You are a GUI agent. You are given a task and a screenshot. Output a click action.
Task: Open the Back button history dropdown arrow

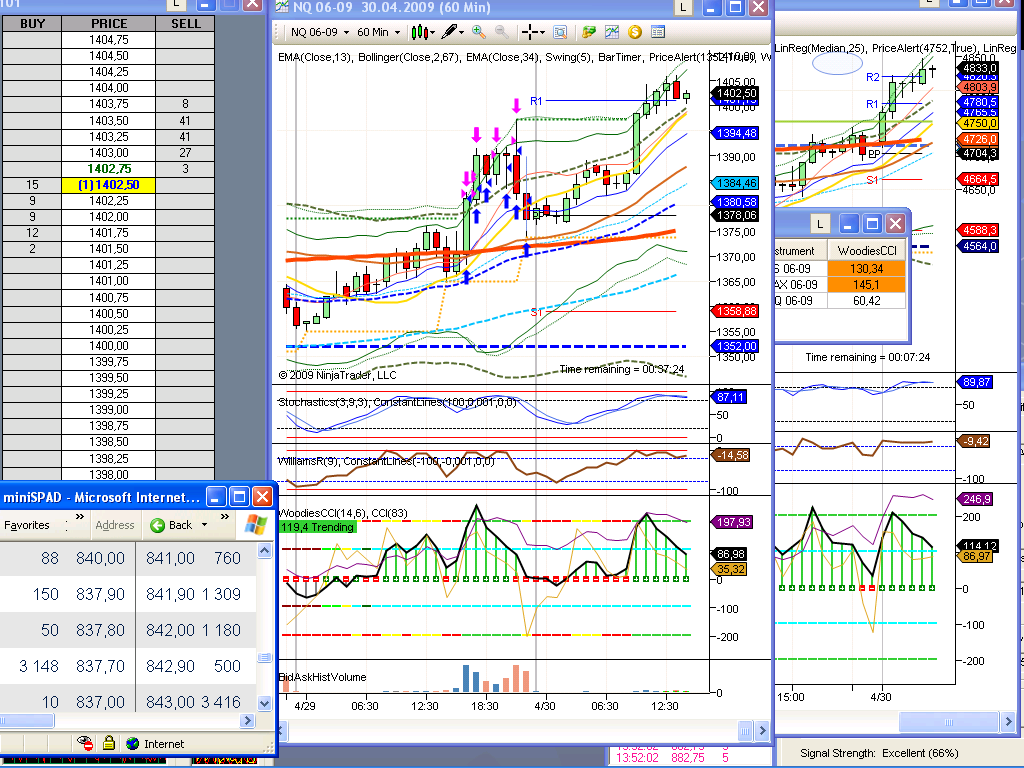205,525
